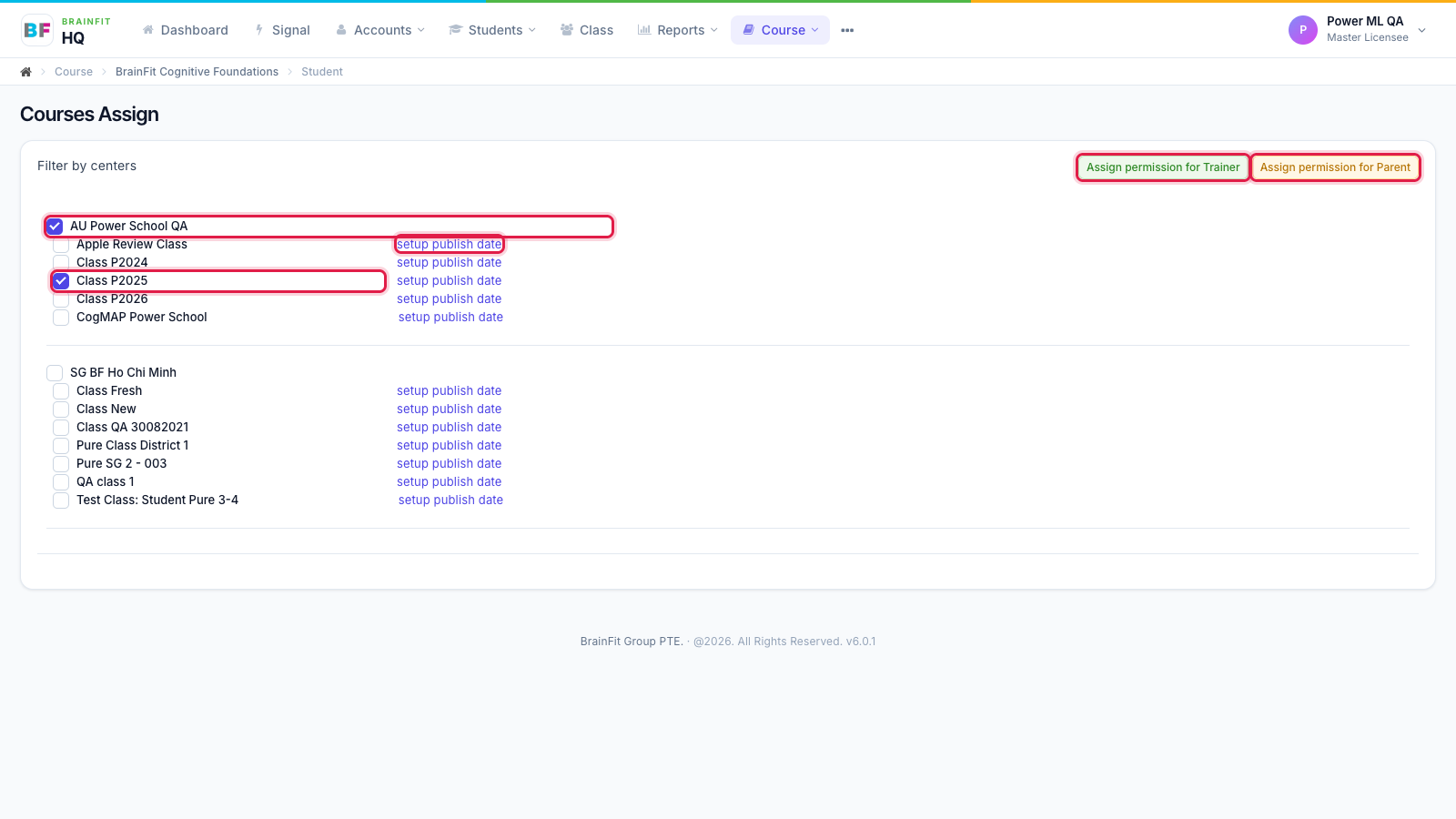Screen dimensions: 1456x819
Task: Open setup publish date for Class P2025
Action: 449,280
